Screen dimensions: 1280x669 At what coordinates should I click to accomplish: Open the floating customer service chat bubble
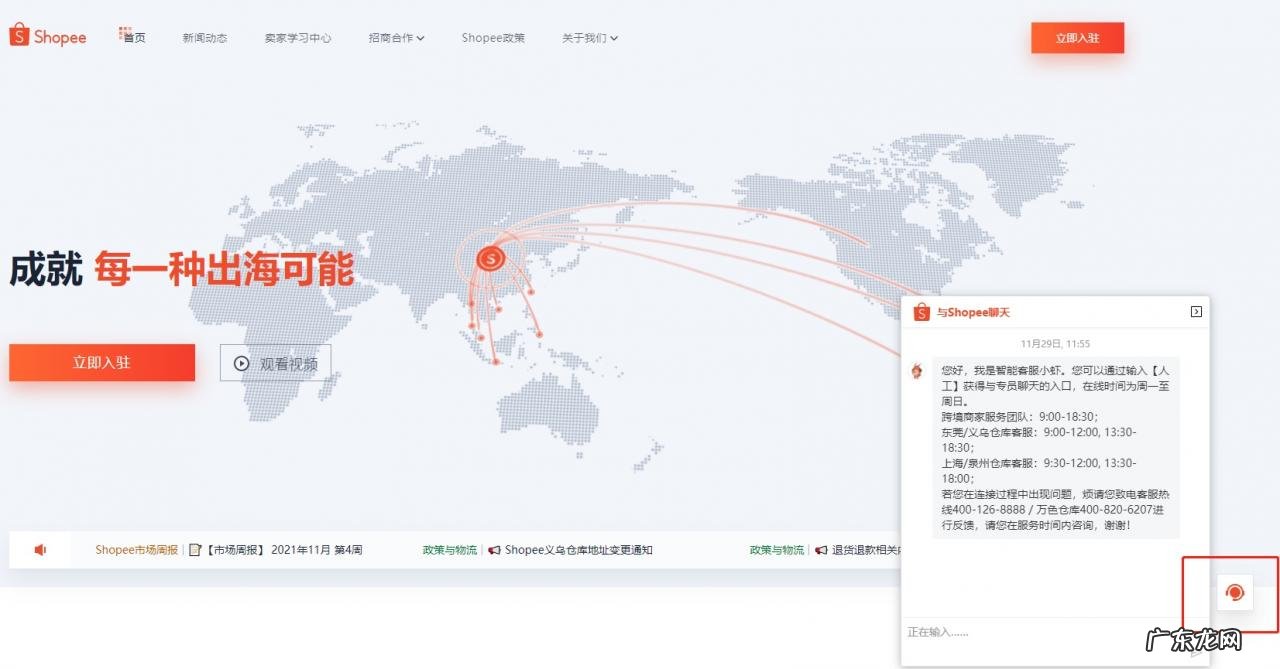pos(1234,592)
